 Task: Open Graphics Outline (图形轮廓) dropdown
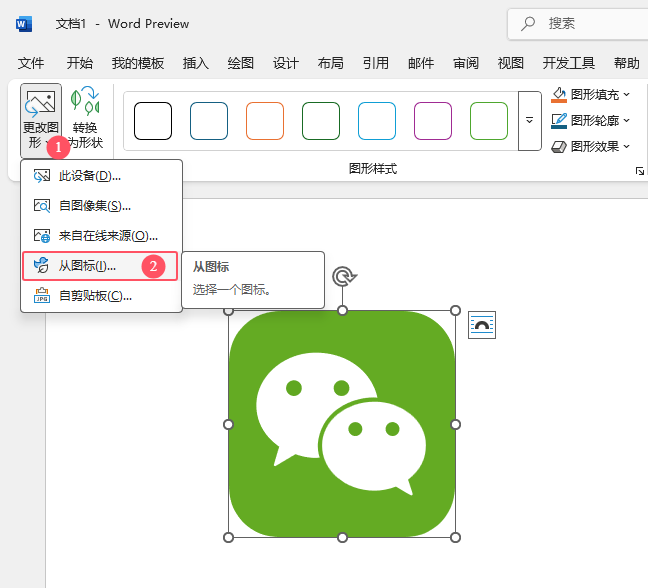point(590,121)
